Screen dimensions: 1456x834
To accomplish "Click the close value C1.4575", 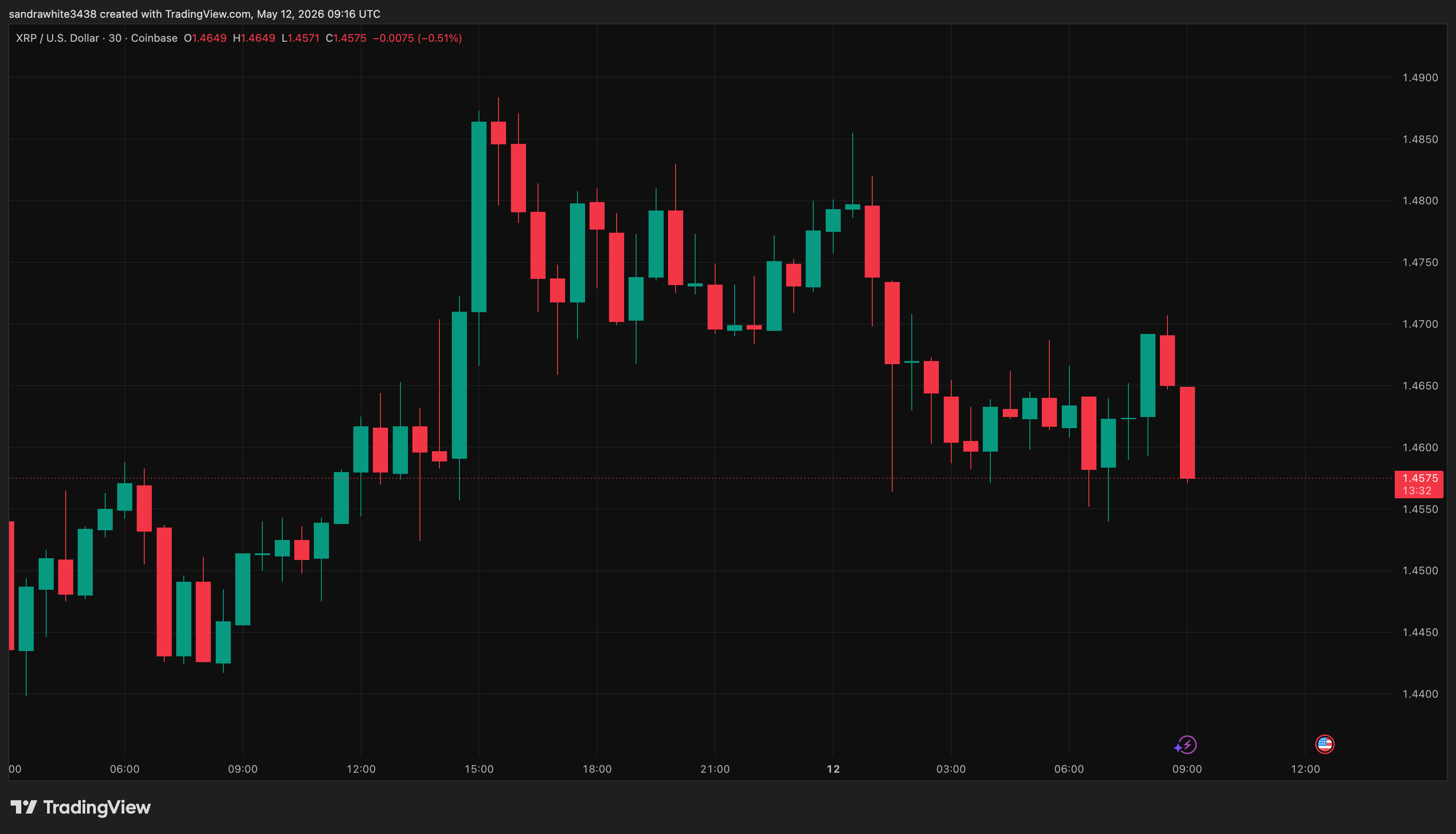I will [346, 38].
